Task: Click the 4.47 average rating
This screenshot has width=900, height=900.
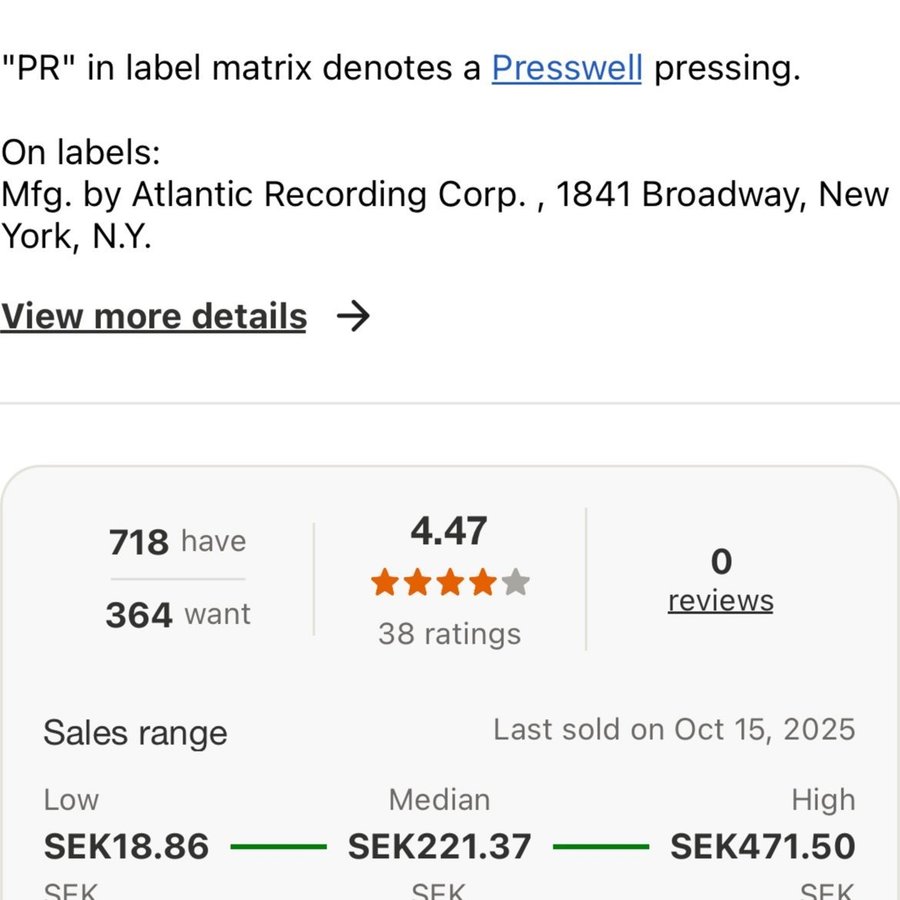Action: [x=449, y=531]
